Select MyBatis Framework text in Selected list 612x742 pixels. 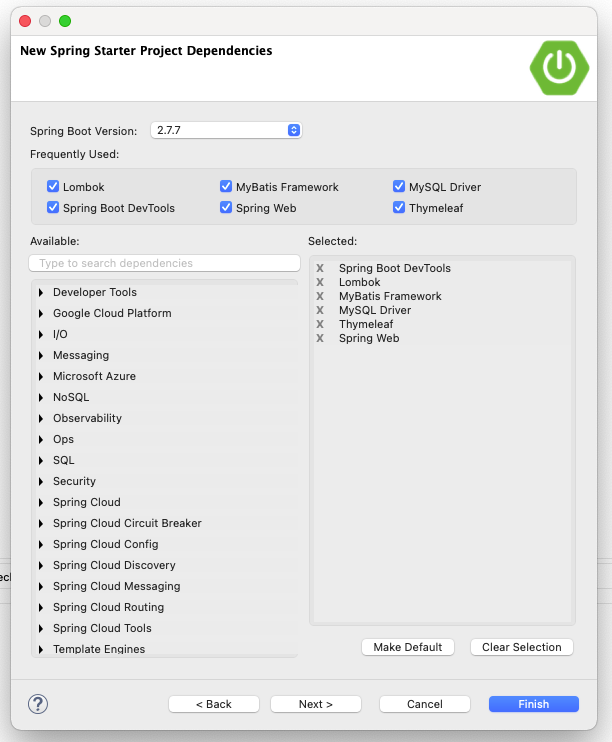click(x=390, y=296)
